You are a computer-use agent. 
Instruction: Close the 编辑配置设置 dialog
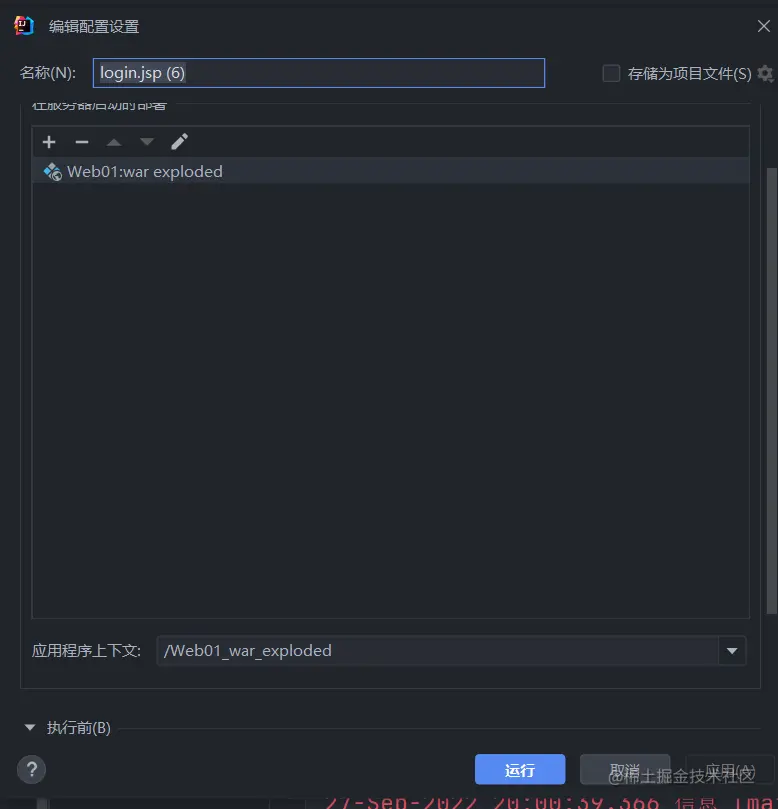[764, 26]
